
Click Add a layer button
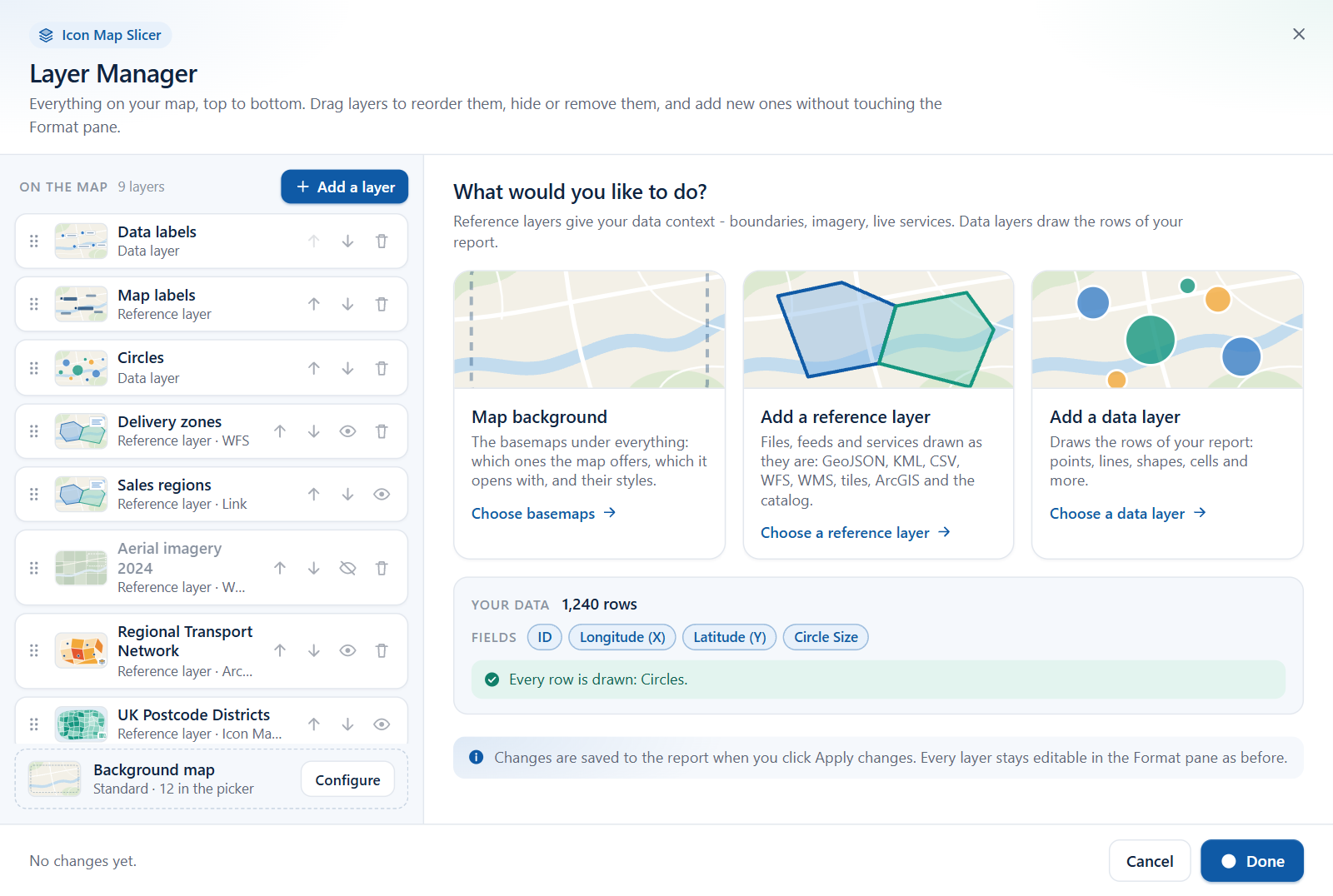pos(344,187)
